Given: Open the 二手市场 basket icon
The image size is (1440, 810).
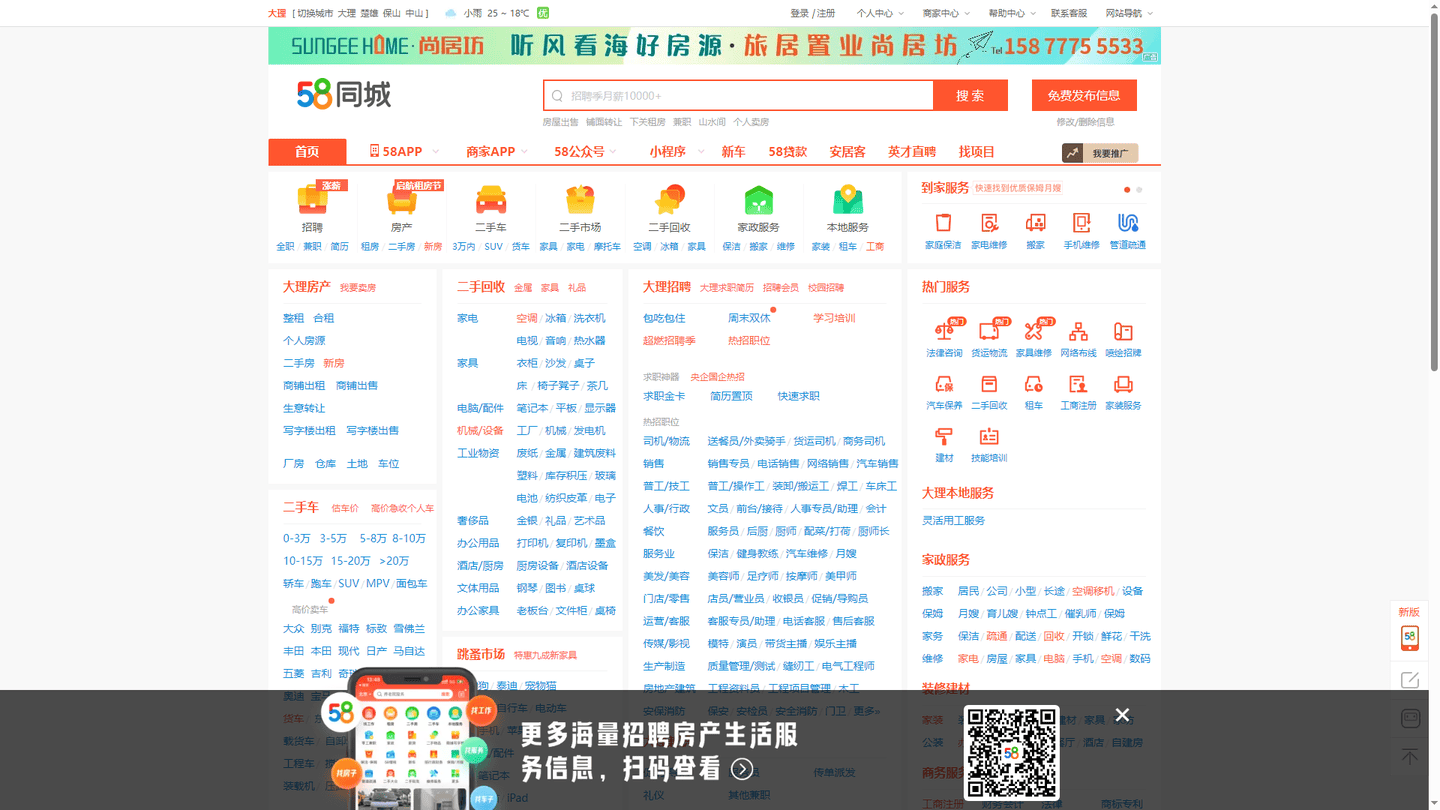Looking at the screenshot, I should tap(580, 200).
